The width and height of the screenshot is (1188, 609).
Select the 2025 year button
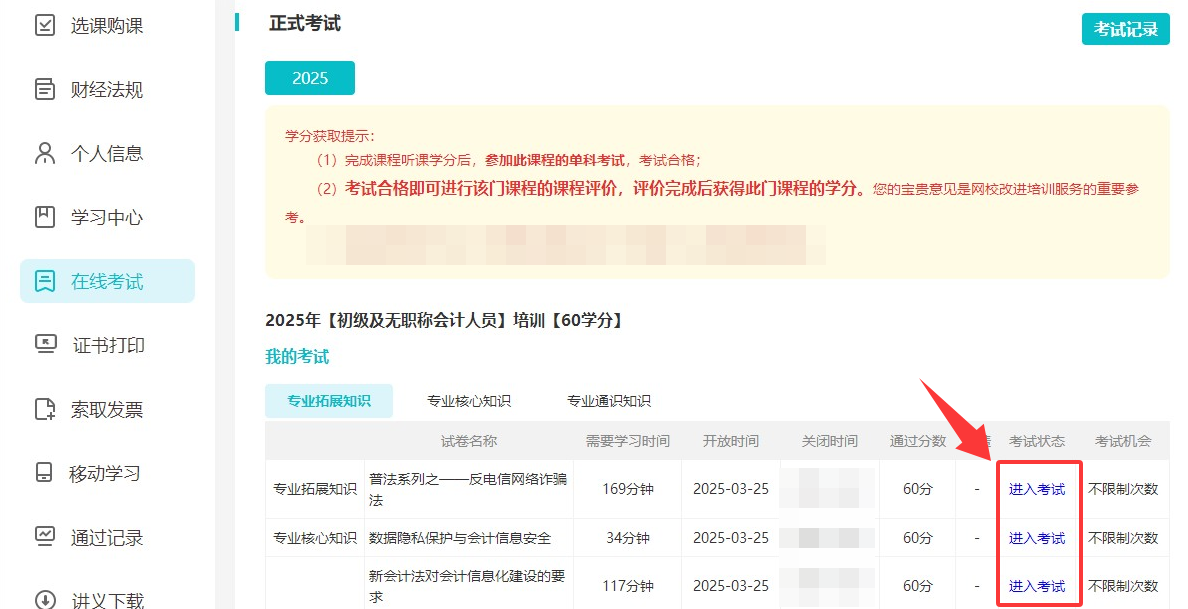pyautogui.click(x=309, y=78)
